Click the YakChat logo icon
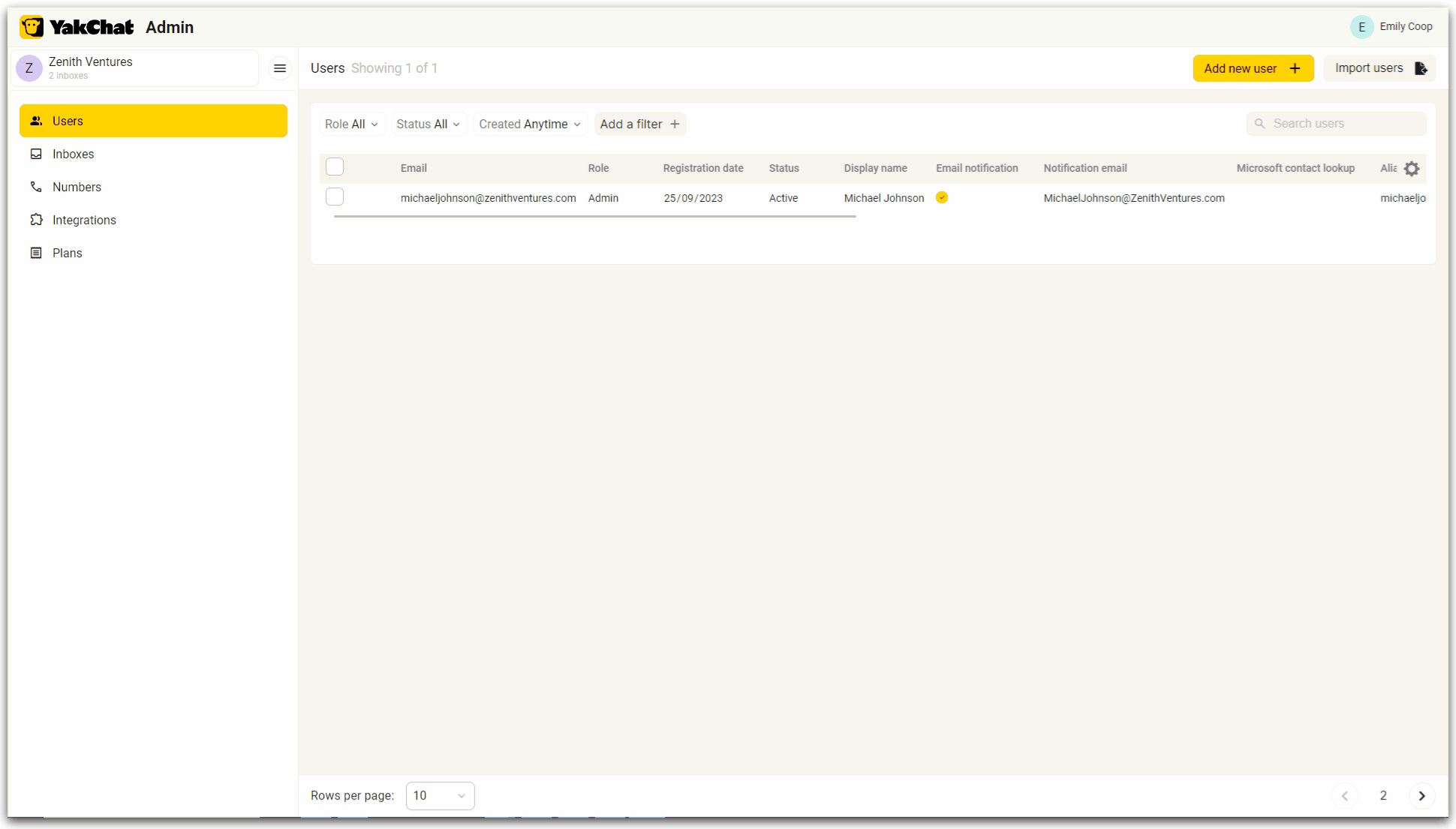Screen dimensions: 1456x829 [x=32, y=27]
